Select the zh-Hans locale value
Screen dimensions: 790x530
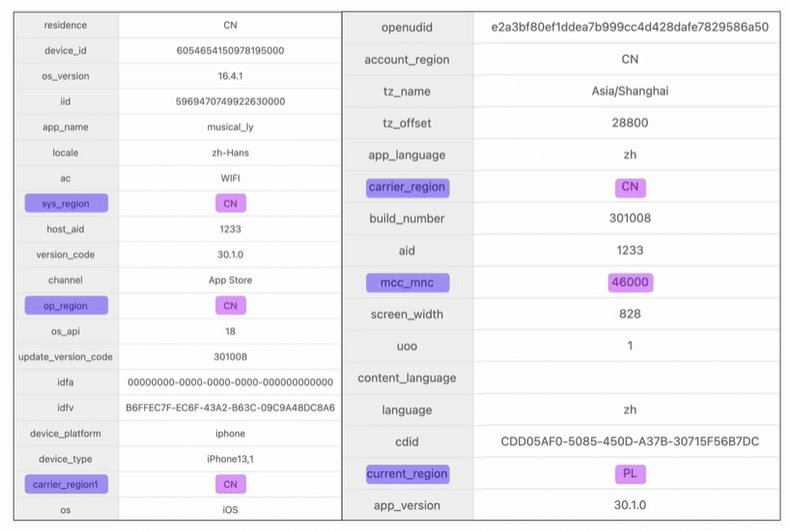[x=230, y=153]
